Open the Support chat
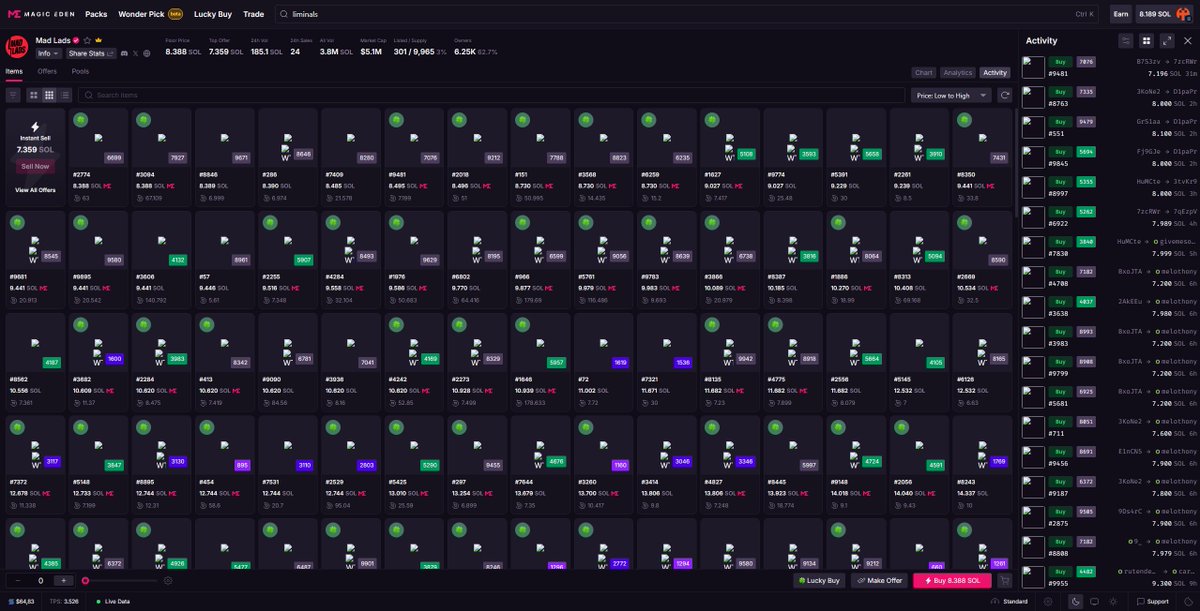 click(x=1152, y=602)
